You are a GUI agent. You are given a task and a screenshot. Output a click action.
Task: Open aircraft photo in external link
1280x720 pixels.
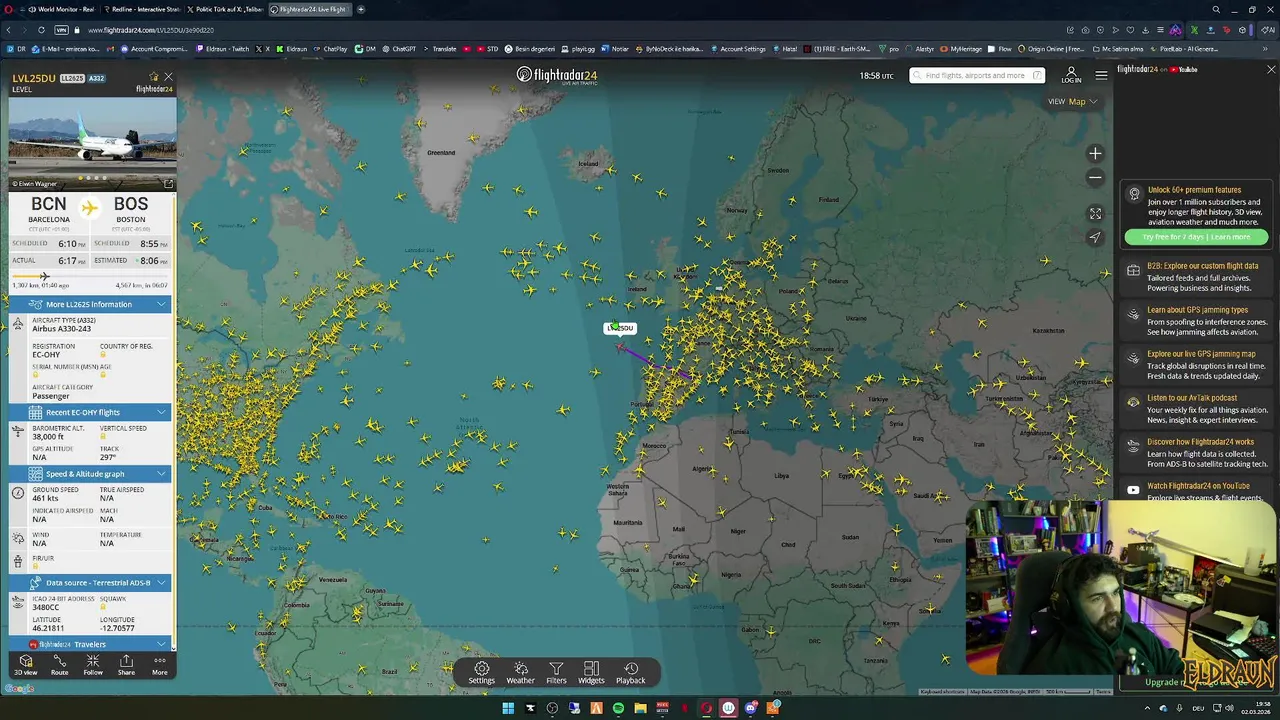[x=168, y=184]
